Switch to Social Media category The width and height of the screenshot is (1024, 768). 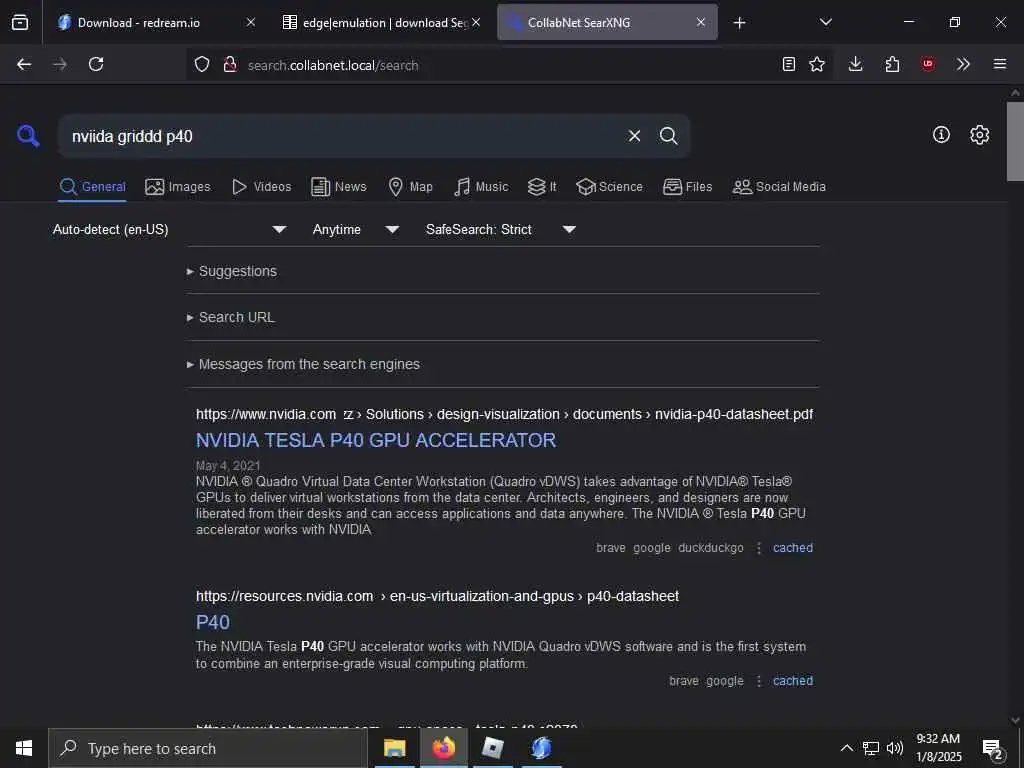pos(779,187)
